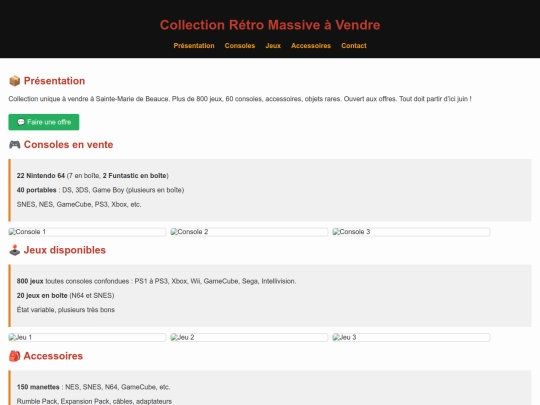Image resolution: width=540 pixels, height=405 pixels.
Task: Open the Jeu 2 image
Action: tap(249, 338)
